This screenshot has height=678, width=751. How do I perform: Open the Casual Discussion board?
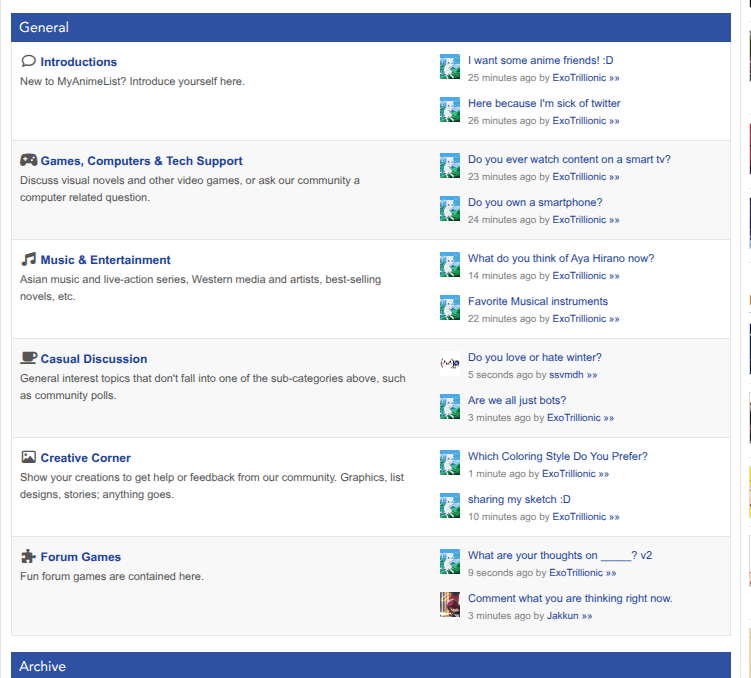93,359
